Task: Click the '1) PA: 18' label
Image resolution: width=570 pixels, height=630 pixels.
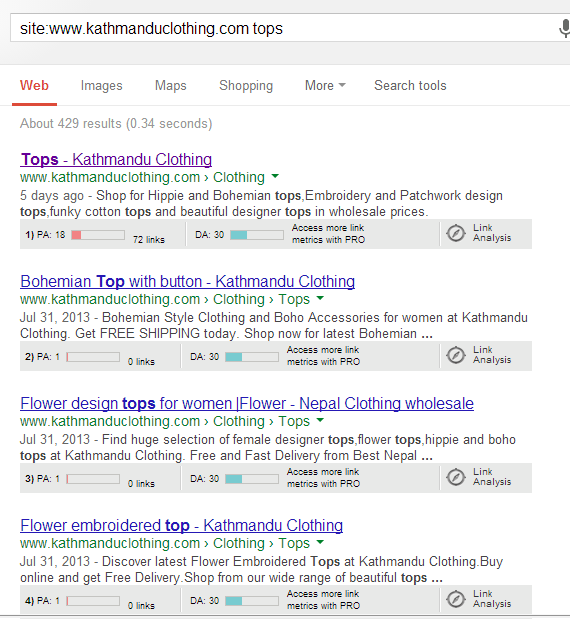Action: [45, 235]
